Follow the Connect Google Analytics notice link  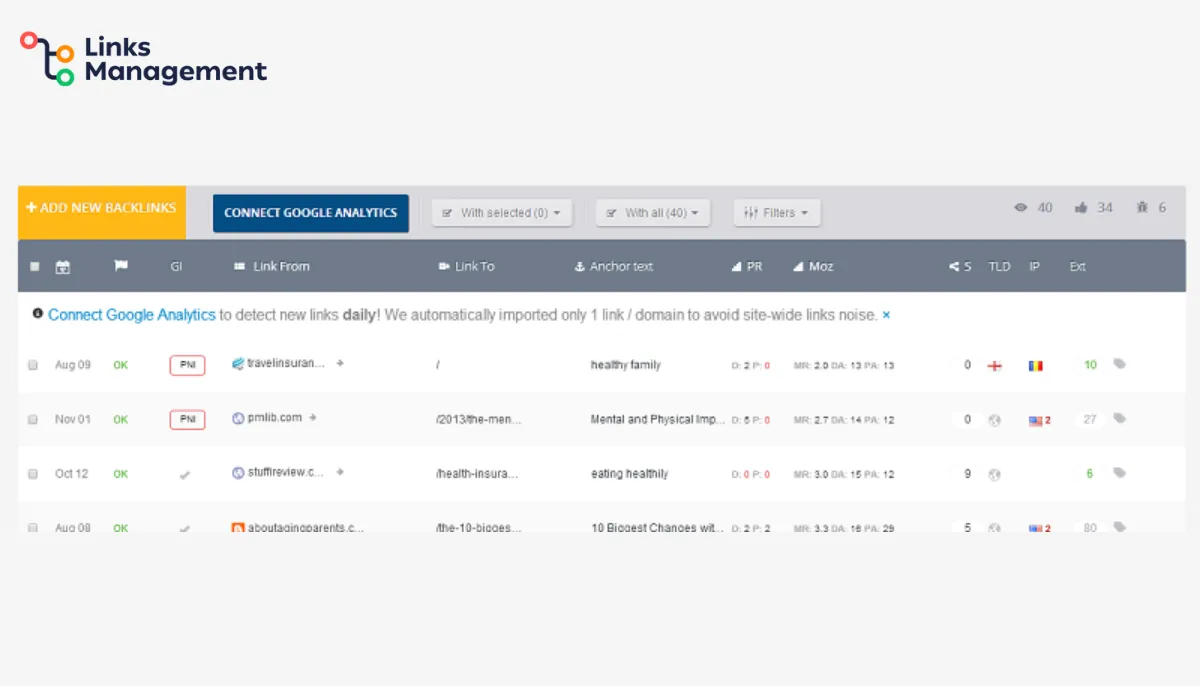pyautogui.click(x=132, y=315)
